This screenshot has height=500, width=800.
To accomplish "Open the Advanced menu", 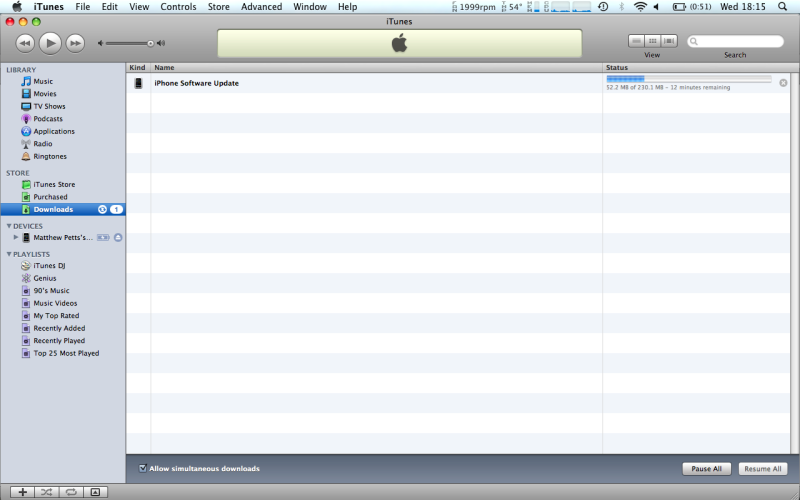I will pos(261,7).
